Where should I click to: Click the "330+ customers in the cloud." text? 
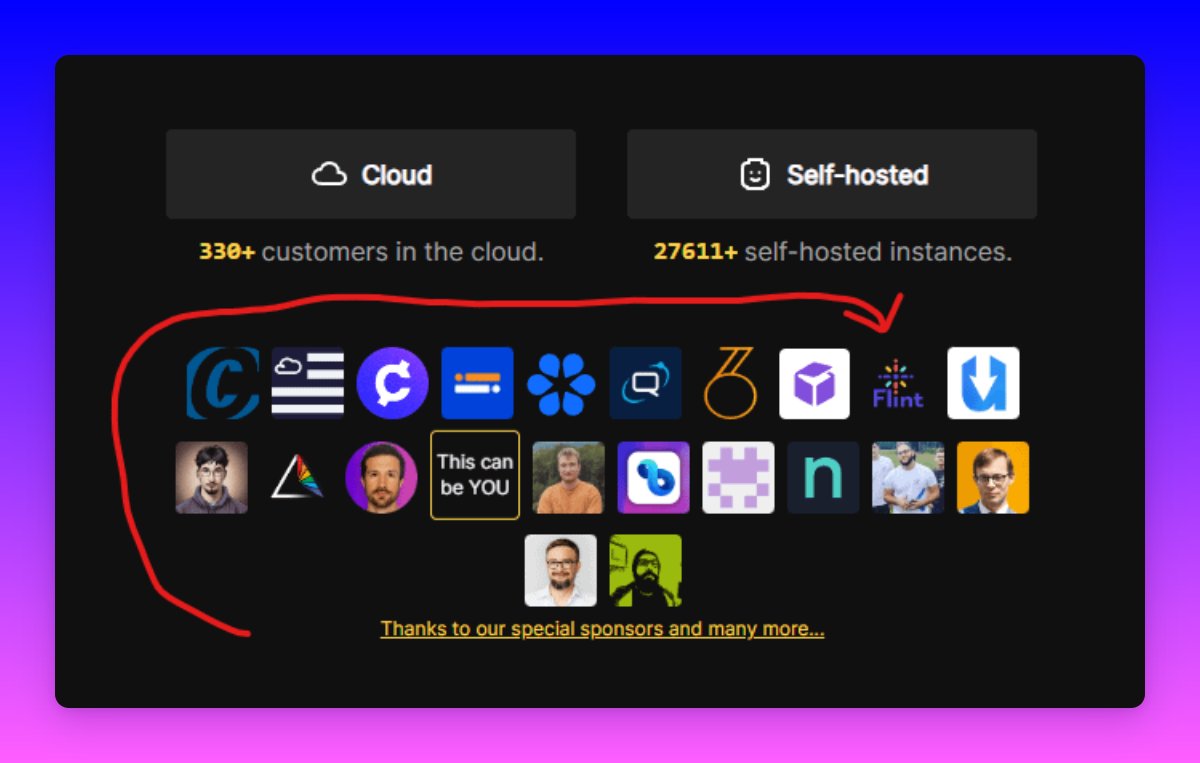(x=371, y=251)
